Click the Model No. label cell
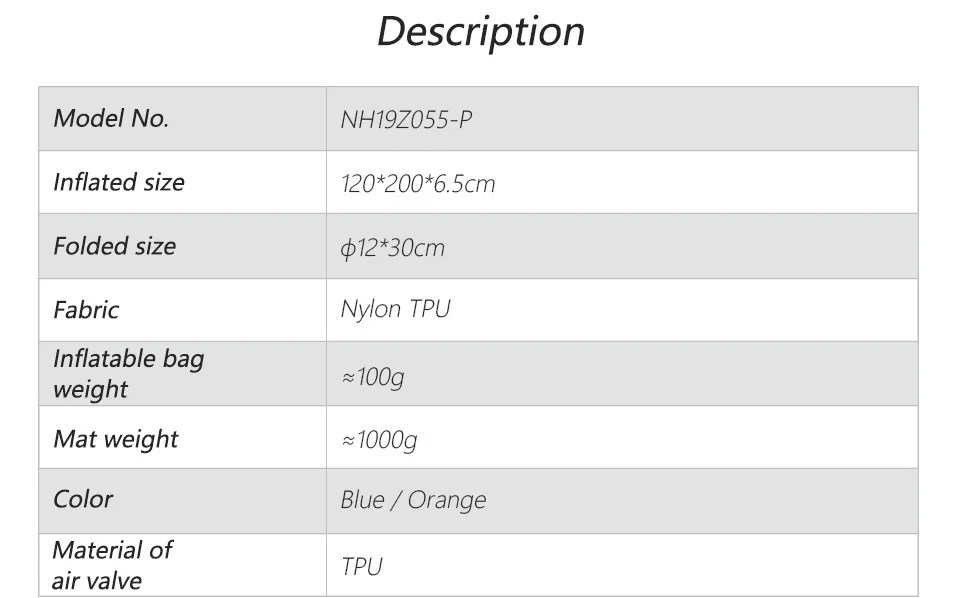 (x=111, y=119)
